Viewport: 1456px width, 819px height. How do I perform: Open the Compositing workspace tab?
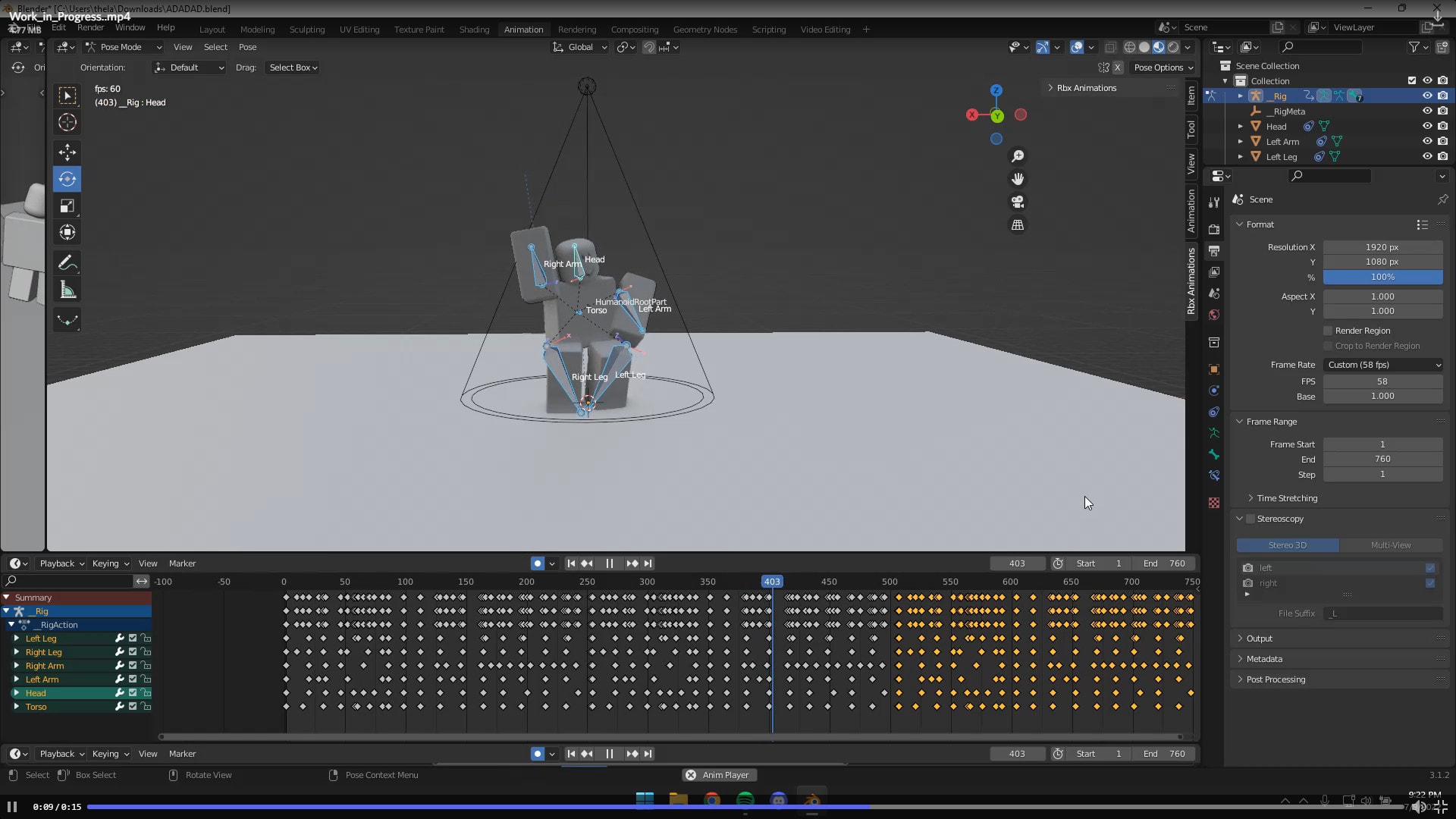[634, 30]
